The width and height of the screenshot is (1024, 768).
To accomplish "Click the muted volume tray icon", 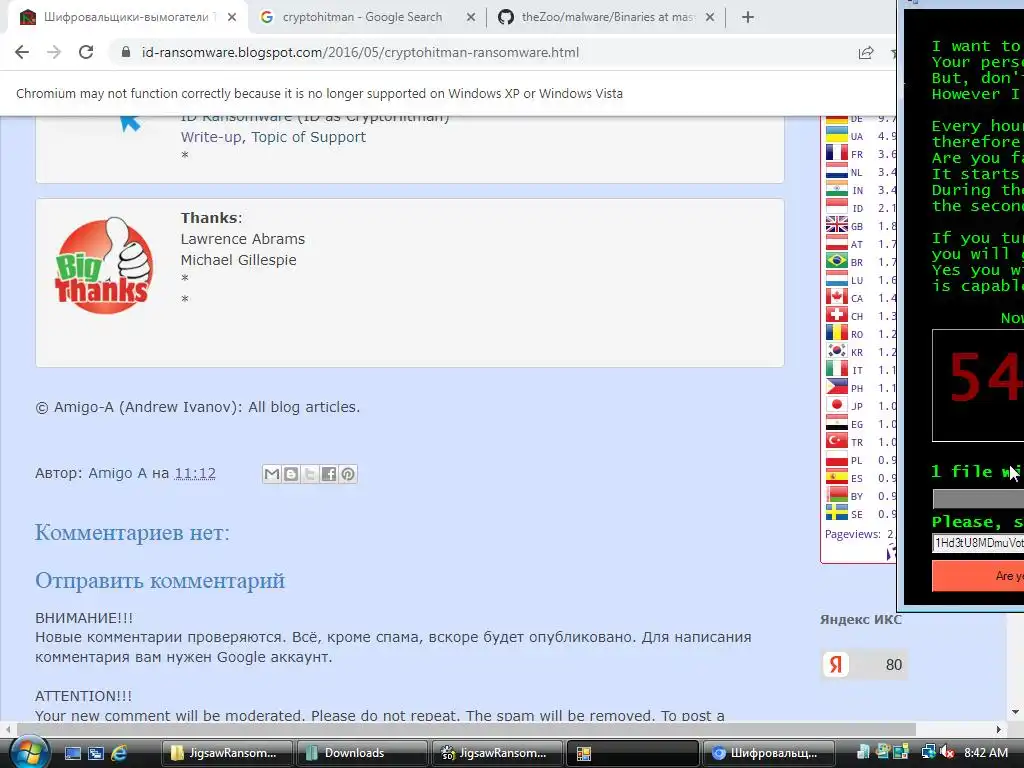I will coord(948,753).
